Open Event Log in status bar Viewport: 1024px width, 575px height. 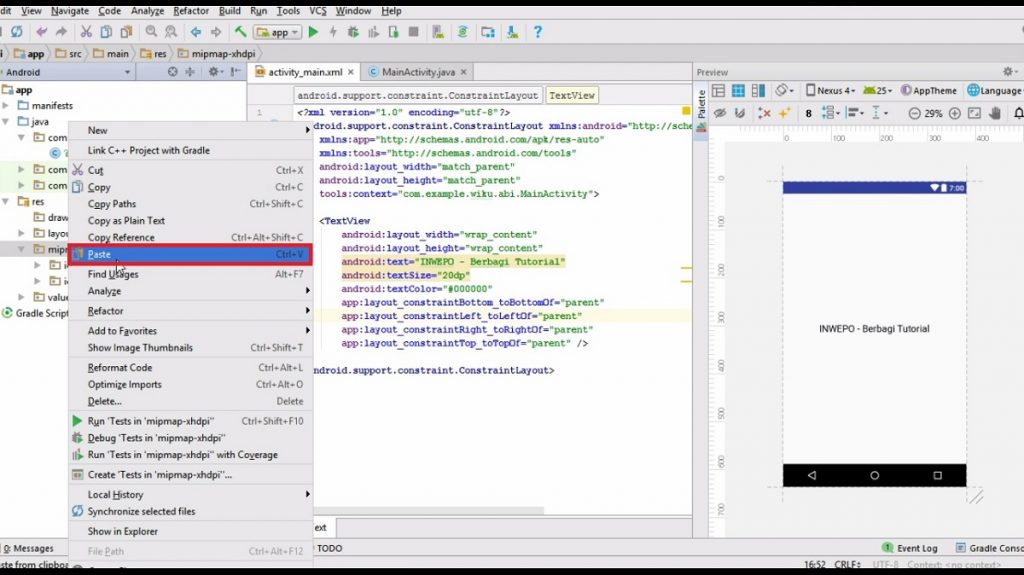pos(910,548)
